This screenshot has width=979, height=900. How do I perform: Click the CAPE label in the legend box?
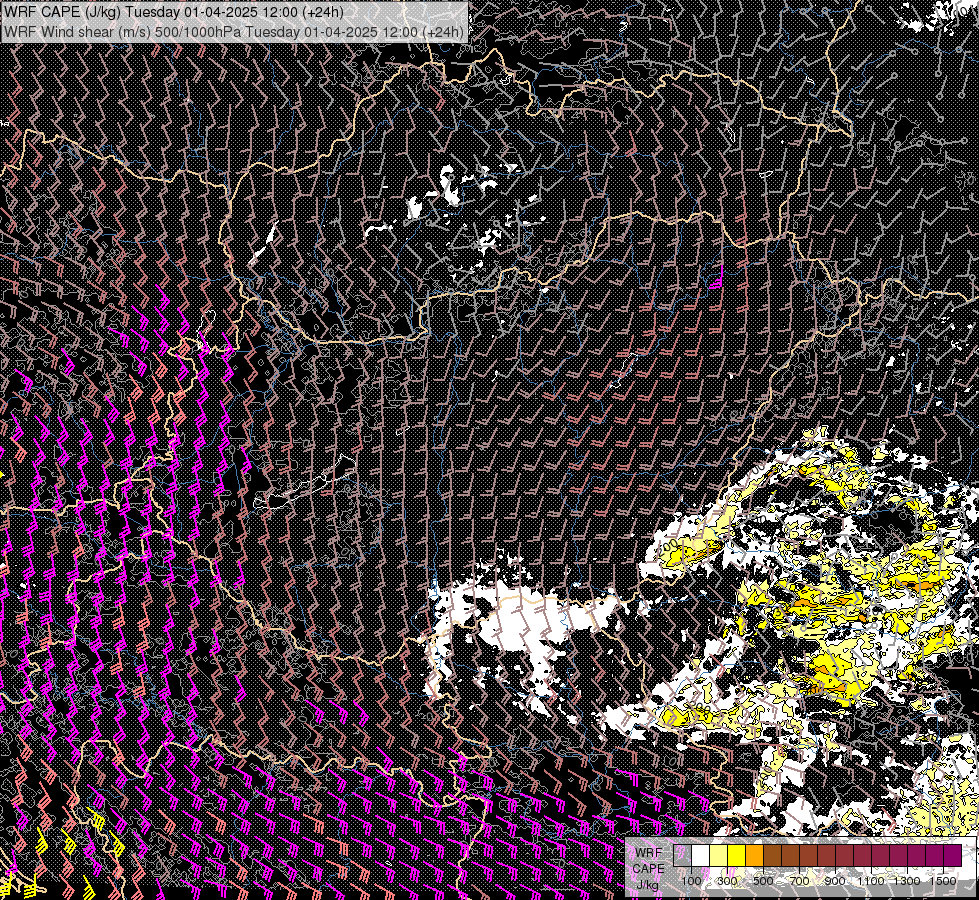coord(648,868)
